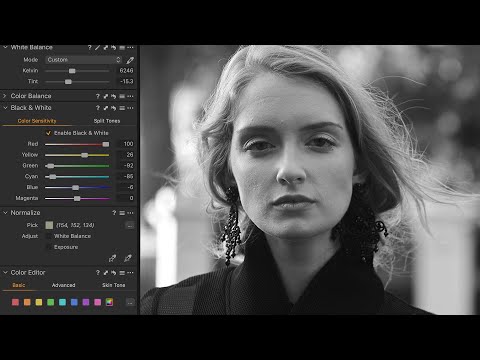Click the Red sensitivity slider handle
Image resolution: width=480 pixels, height=360 pixels.
(106, 144)
